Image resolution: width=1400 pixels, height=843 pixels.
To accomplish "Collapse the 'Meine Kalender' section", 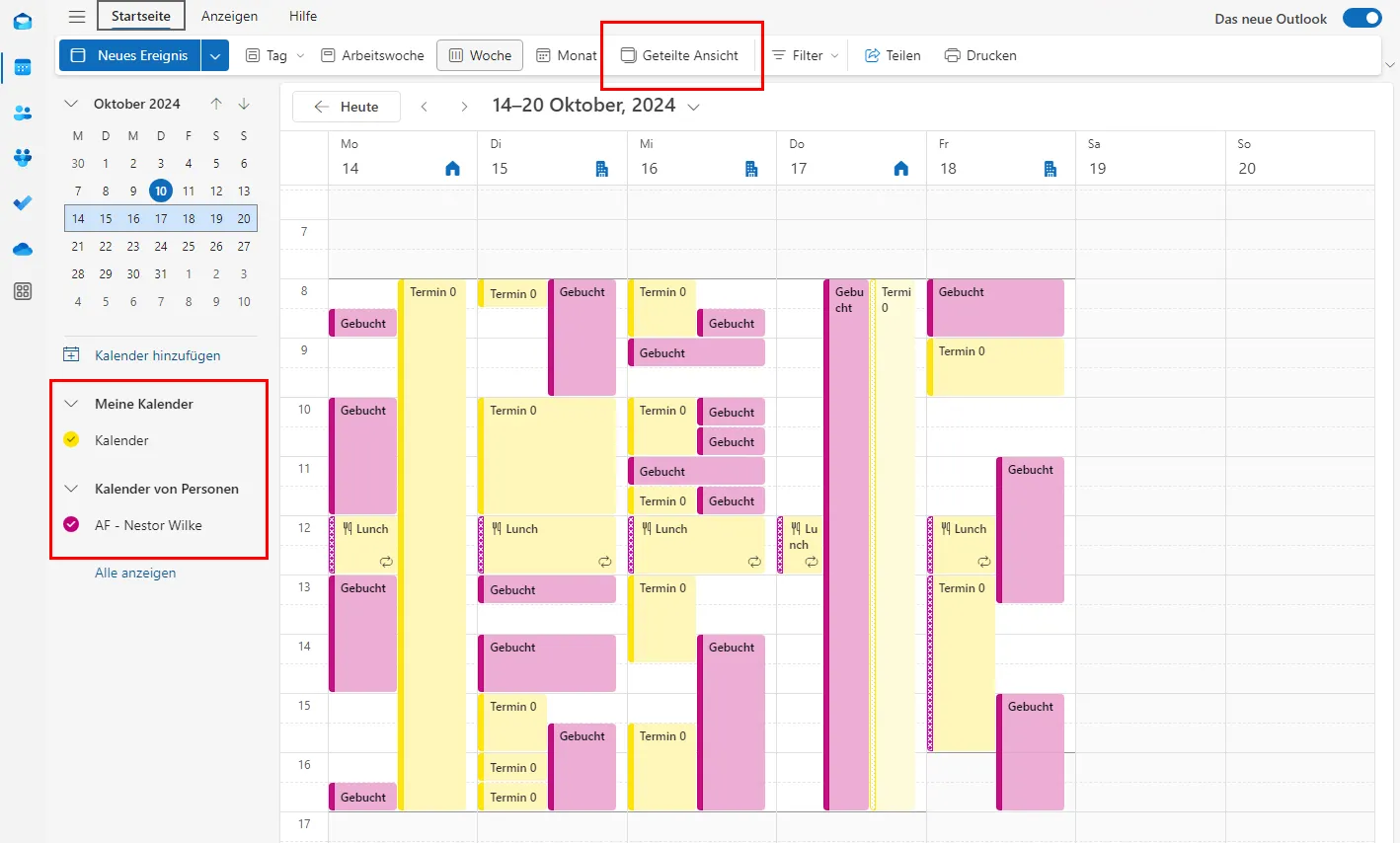I will point(70,403).
